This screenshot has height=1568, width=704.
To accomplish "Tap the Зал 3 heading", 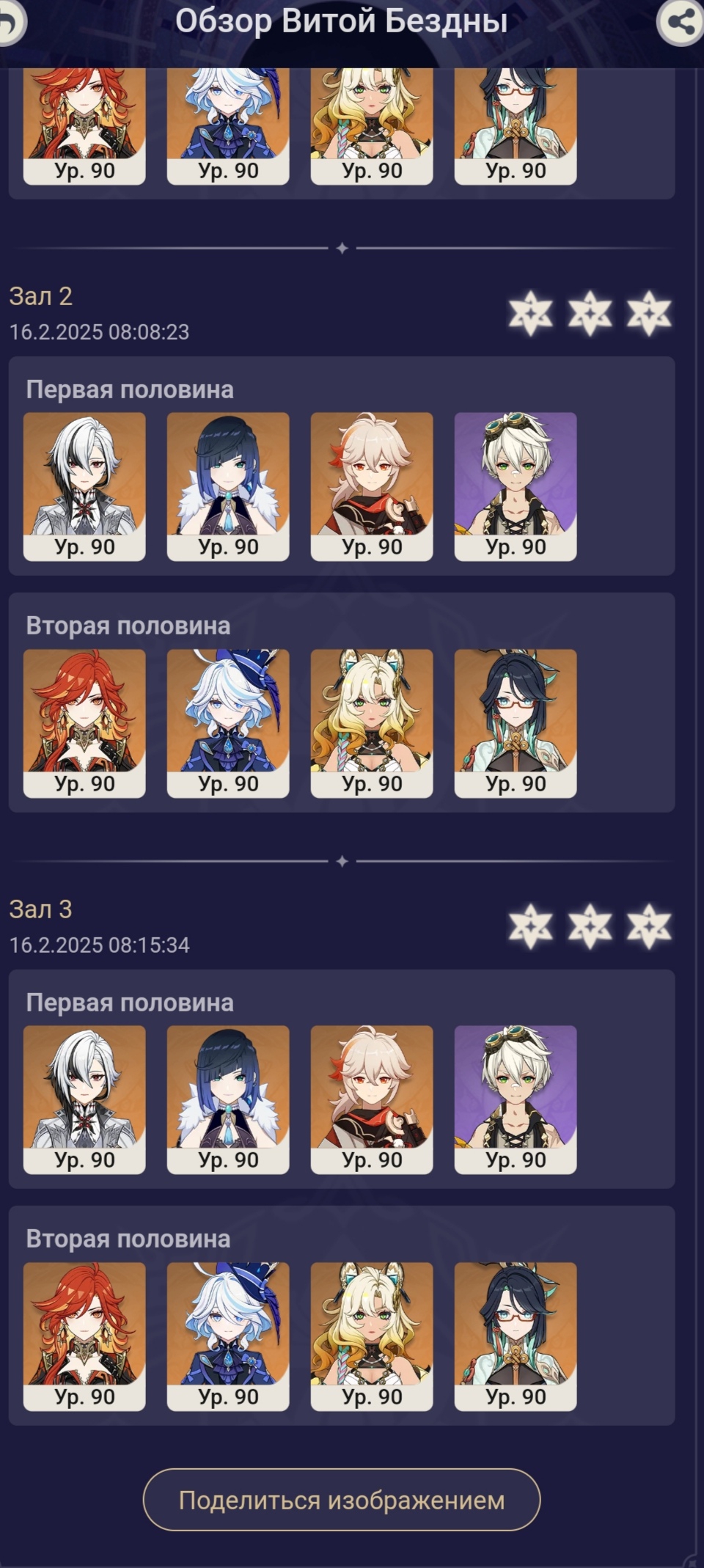I will coord(41,909).
